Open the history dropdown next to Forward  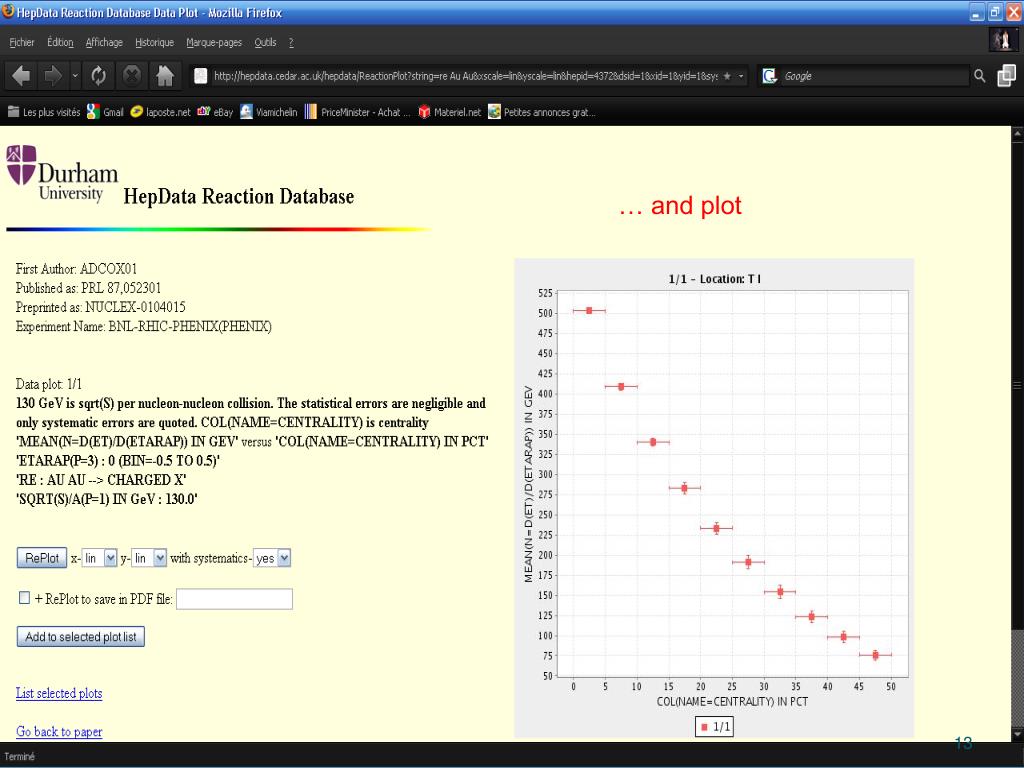[75, 76]
